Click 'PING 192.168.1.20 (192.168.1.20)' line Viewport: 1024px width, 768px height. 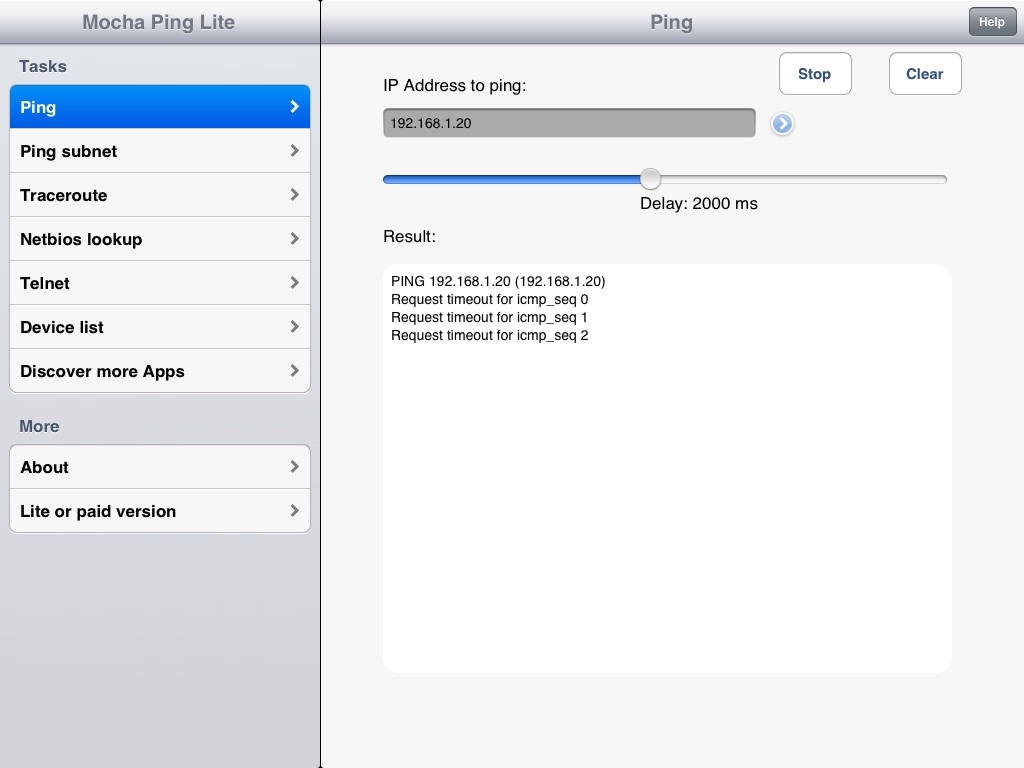tap(498, 281)
